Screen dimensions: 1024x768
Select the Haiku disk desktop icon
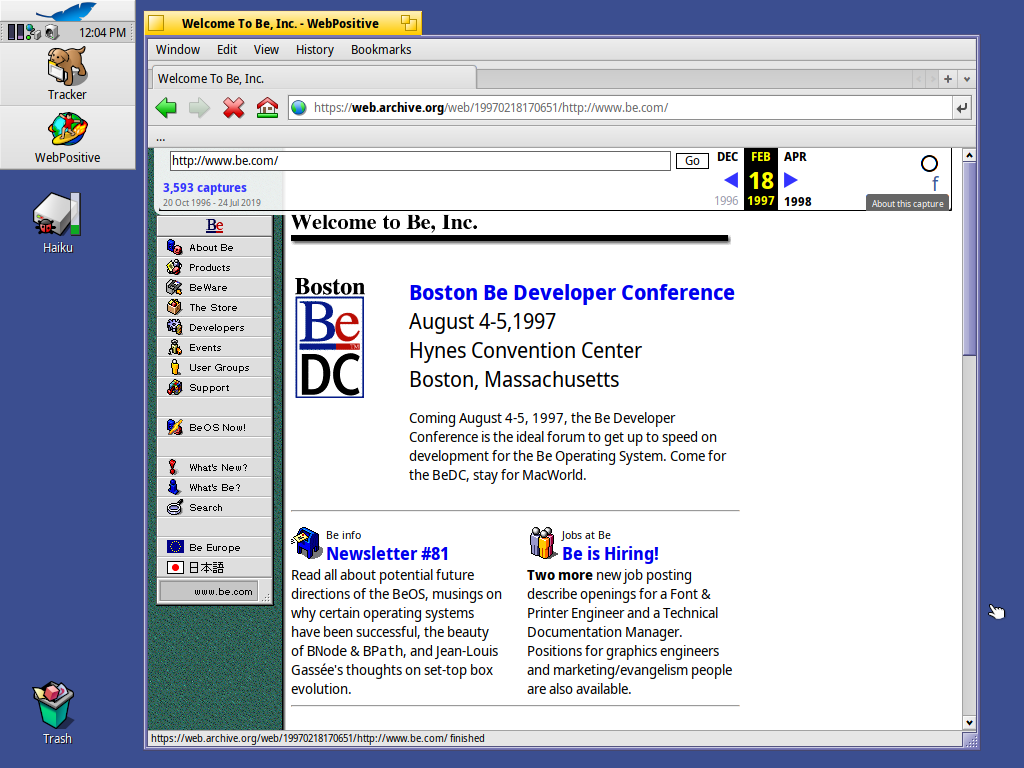[x=57, y=223]
